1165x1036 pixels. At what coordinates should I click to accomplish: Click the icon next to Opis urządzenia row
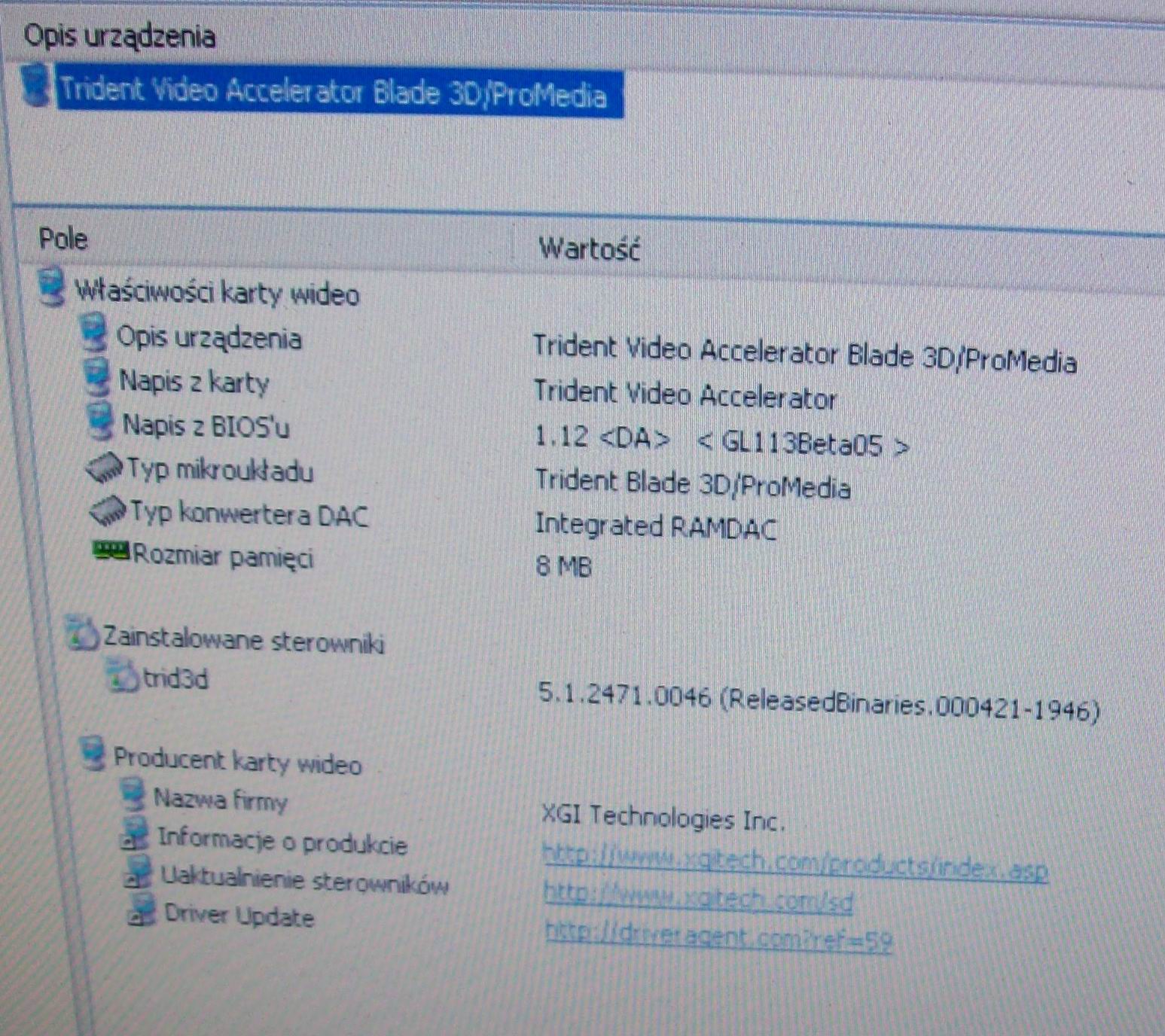click(x=94, y=332)
